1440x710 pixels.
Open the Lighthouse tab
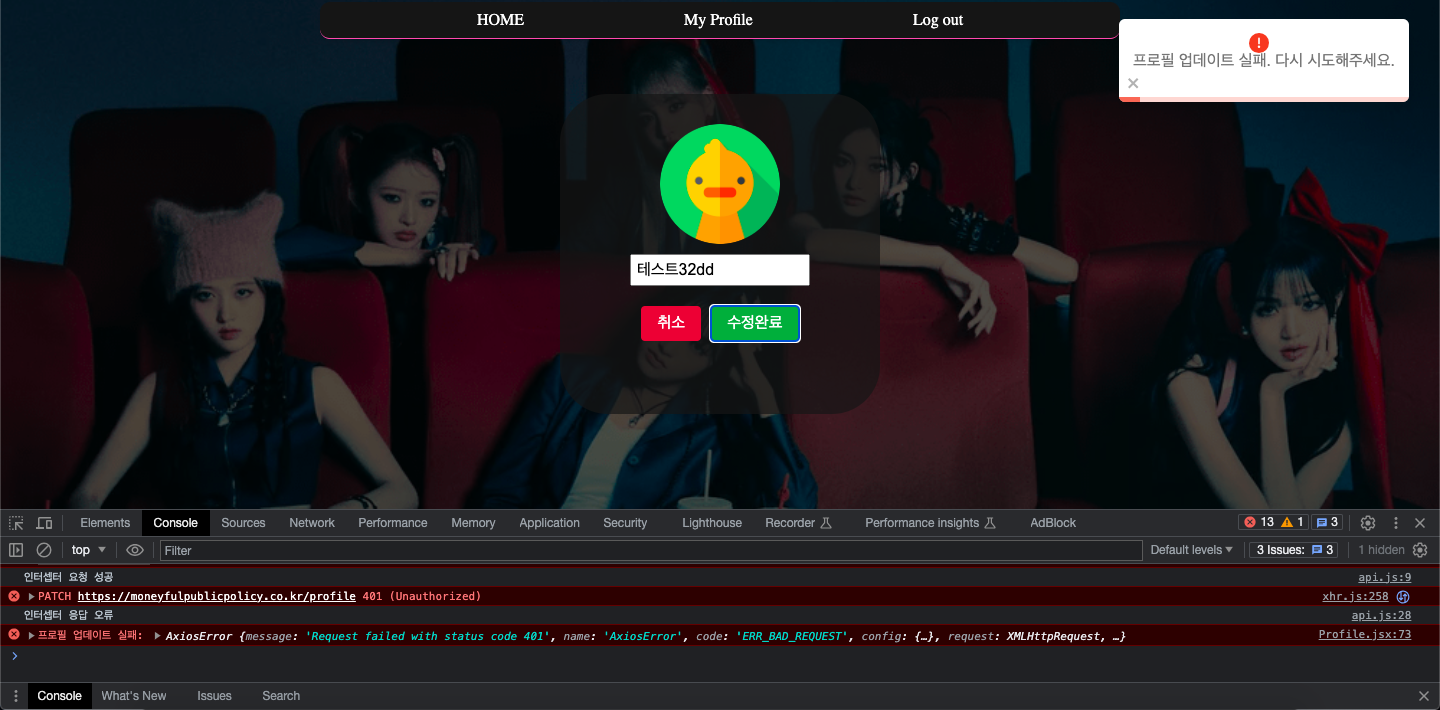pyautogui.click(x=712, y=523)
